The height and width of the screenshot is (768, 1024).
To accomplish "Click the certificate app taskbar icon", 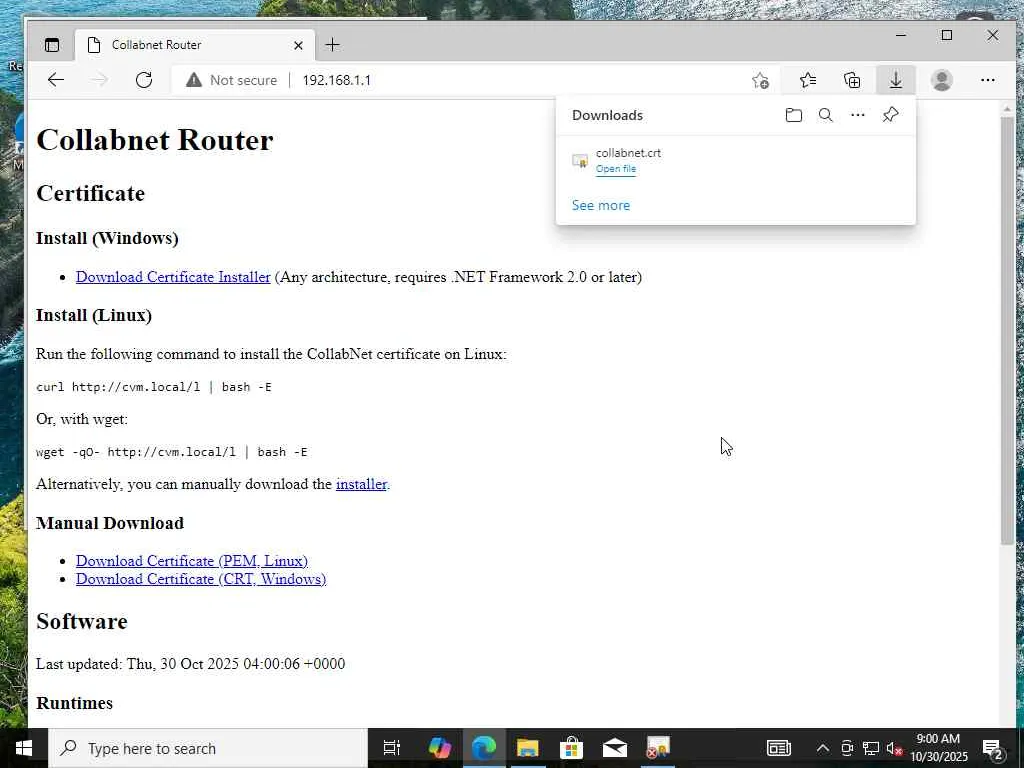I will (658, 748).
